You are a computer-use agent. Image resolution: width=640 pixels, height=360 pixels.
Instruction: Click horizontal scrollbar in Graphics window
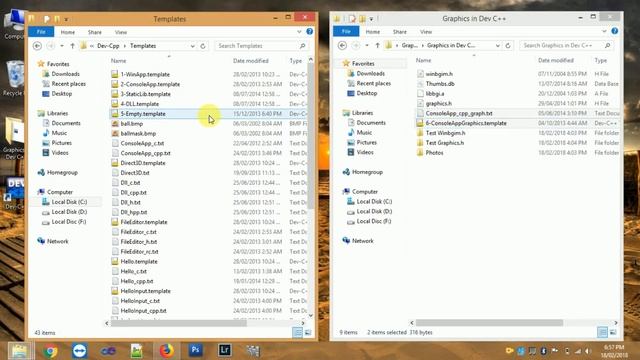pyautogui.click(x=489, y=323)
